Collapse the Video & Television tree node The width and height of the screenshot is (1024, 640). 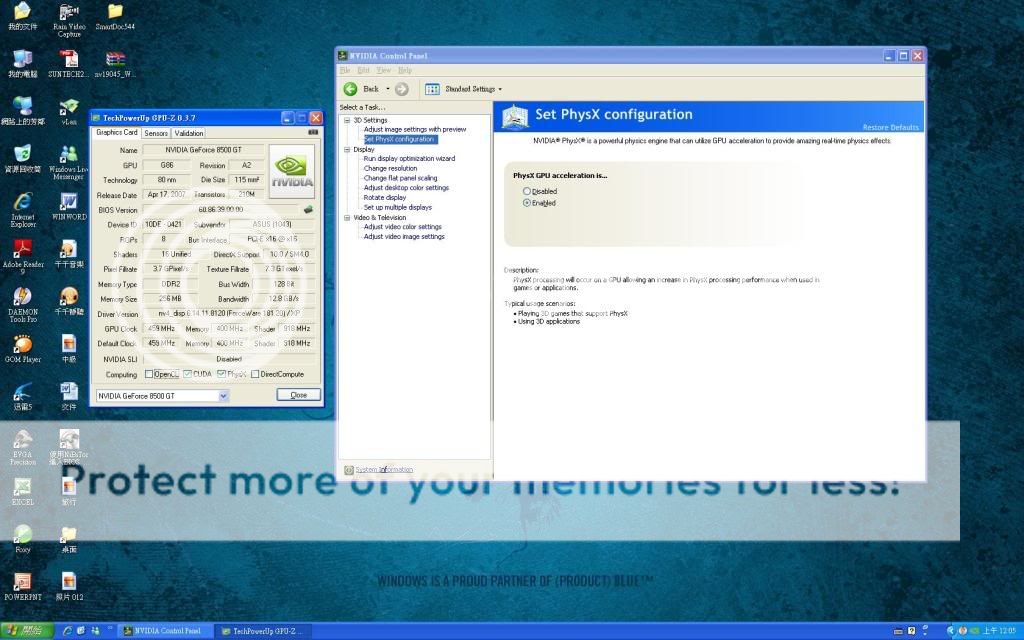tap(347, 217)
